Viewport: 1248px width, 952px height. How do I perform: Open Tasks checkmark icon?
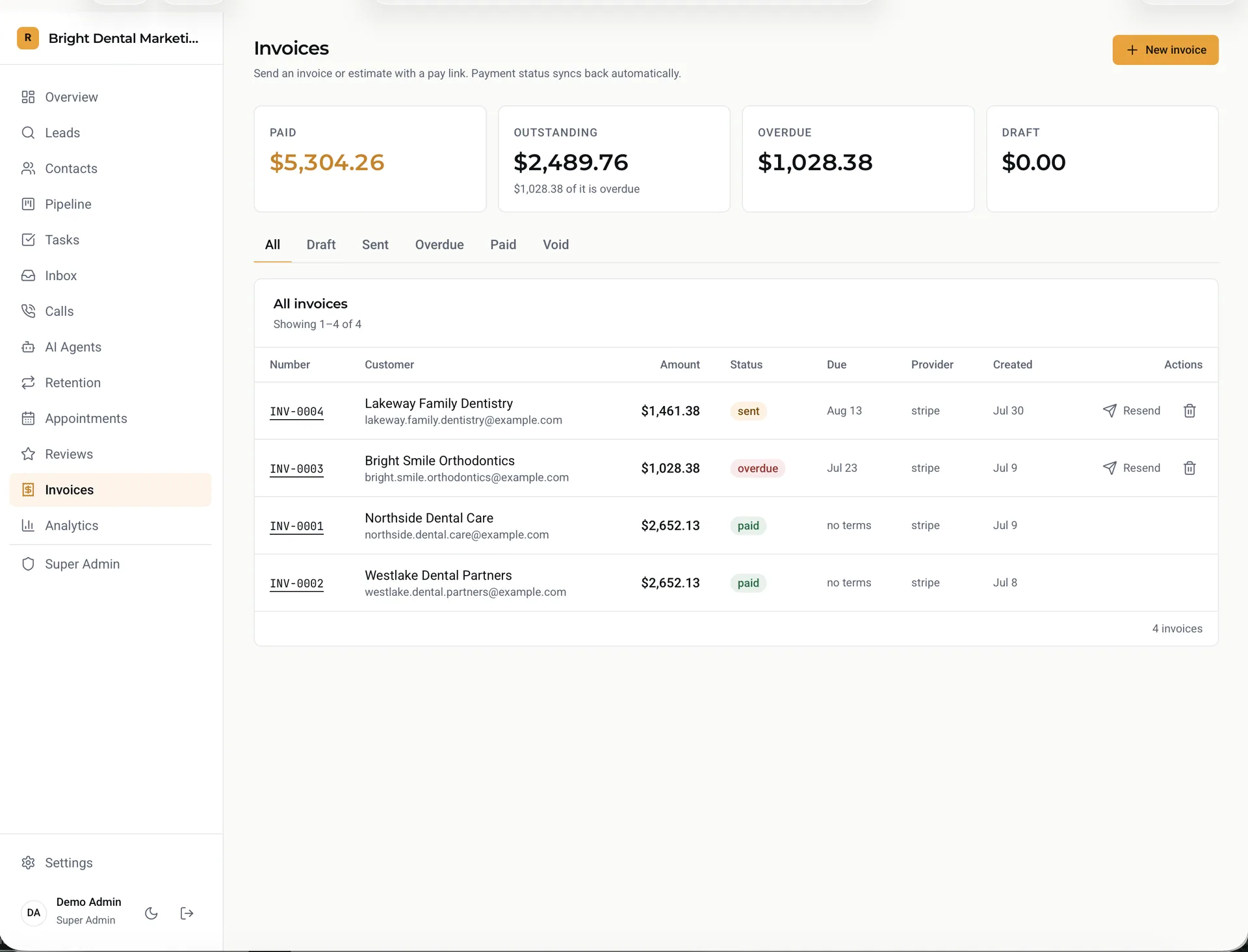[28, 240]
